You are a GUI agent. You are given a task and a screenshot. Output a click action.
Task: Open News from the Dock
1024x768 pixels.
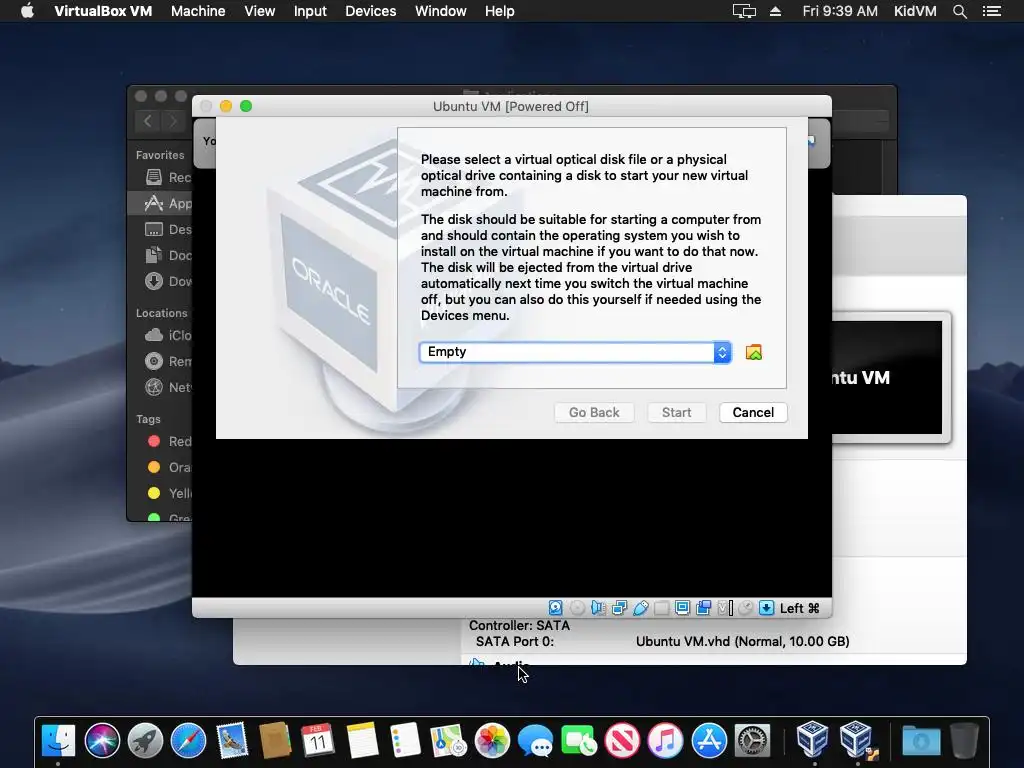pyautogui.click(x=622, y=741)
